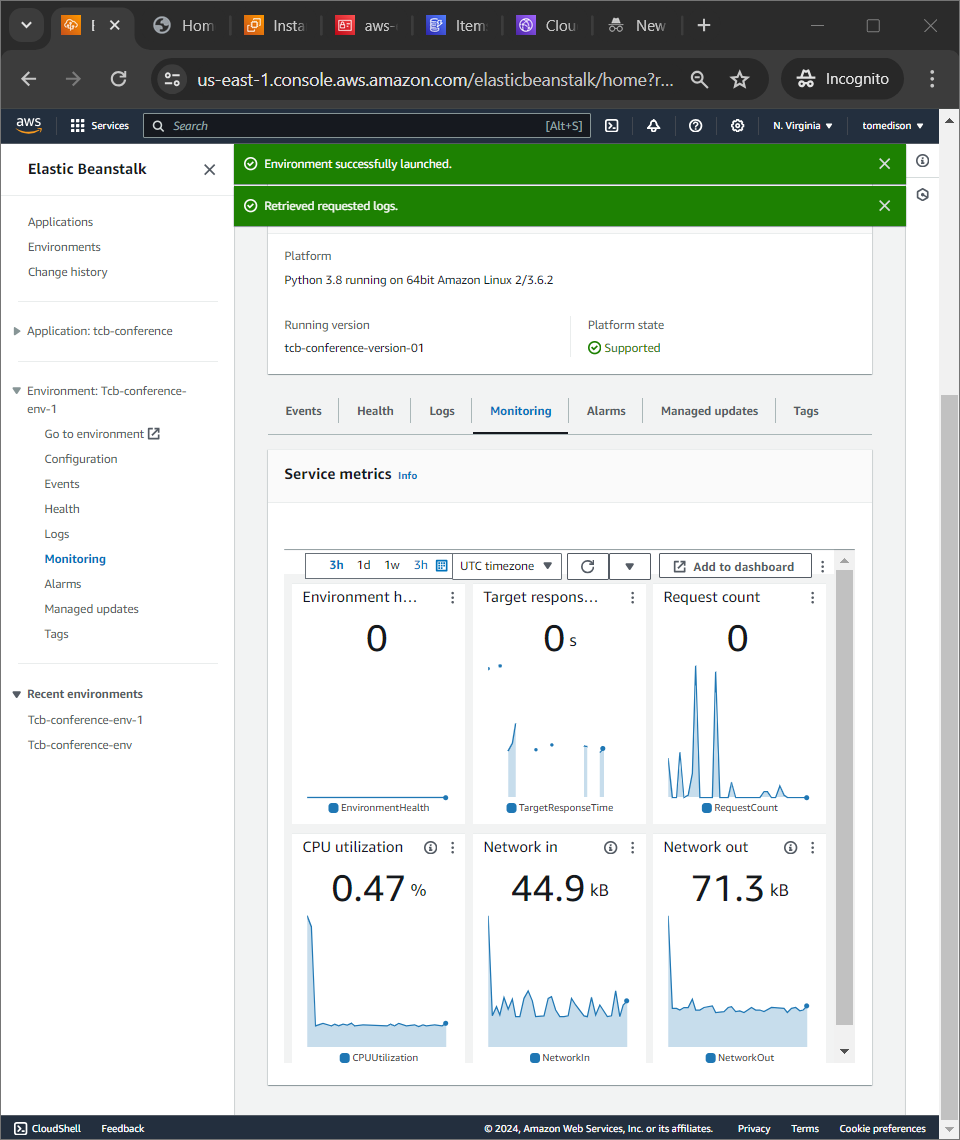
Task: Switch to the Alarms tab
Action: [606, 412]
